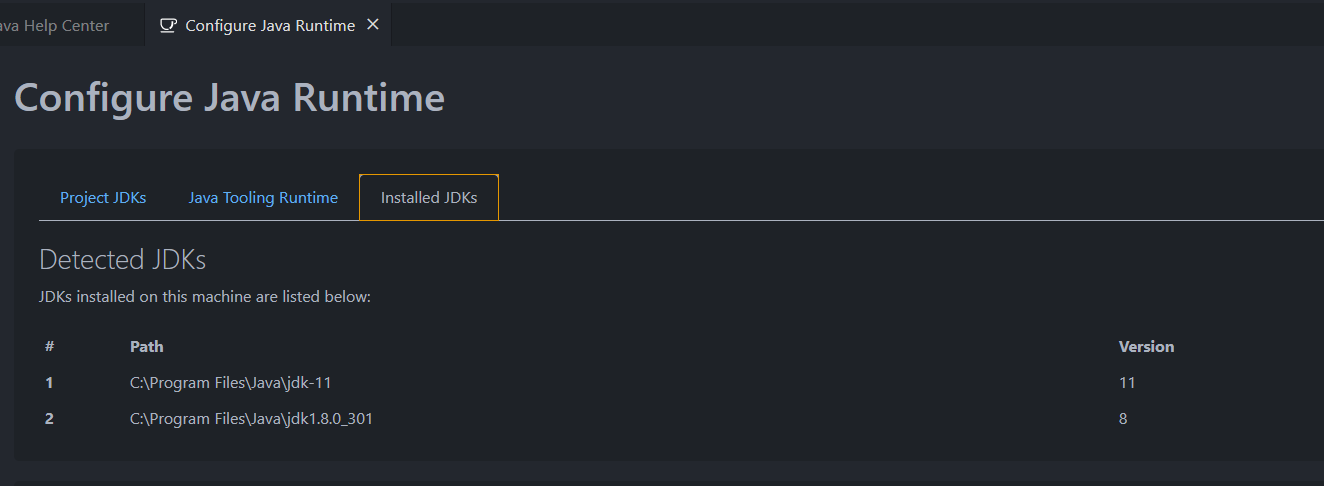Click the 'JDKs installed on this machine' description
1324x486 pixels.
[205, 297]
